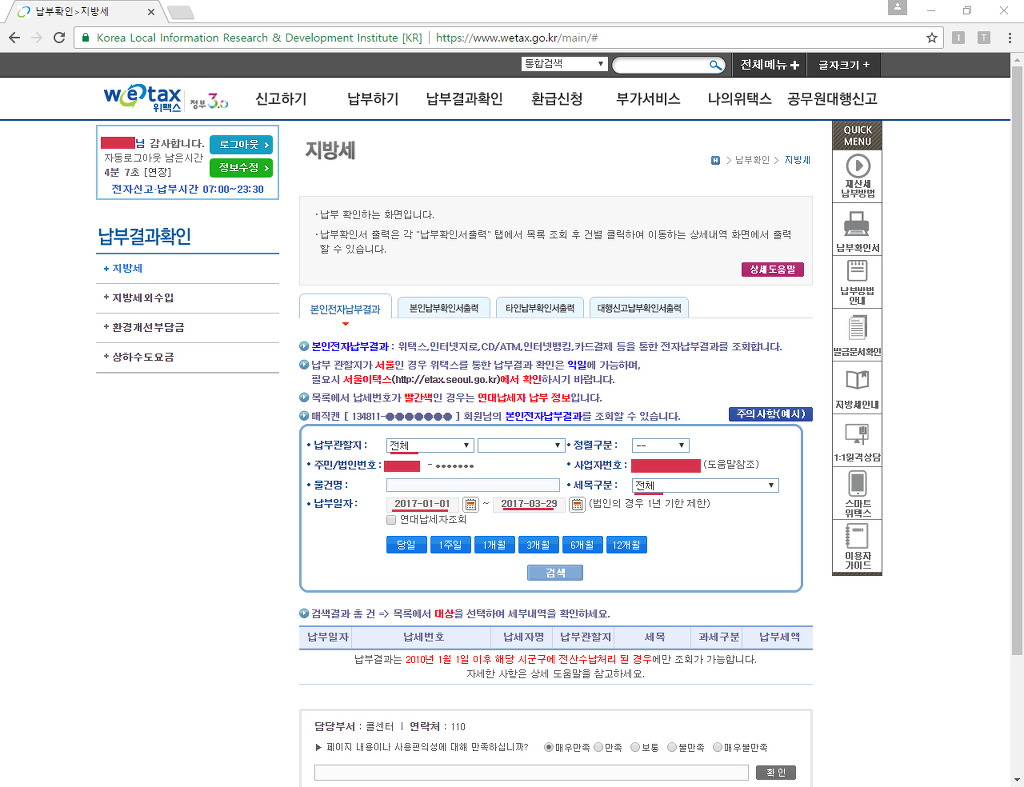Click the secure lock icon in address bar

pos(85,38)
